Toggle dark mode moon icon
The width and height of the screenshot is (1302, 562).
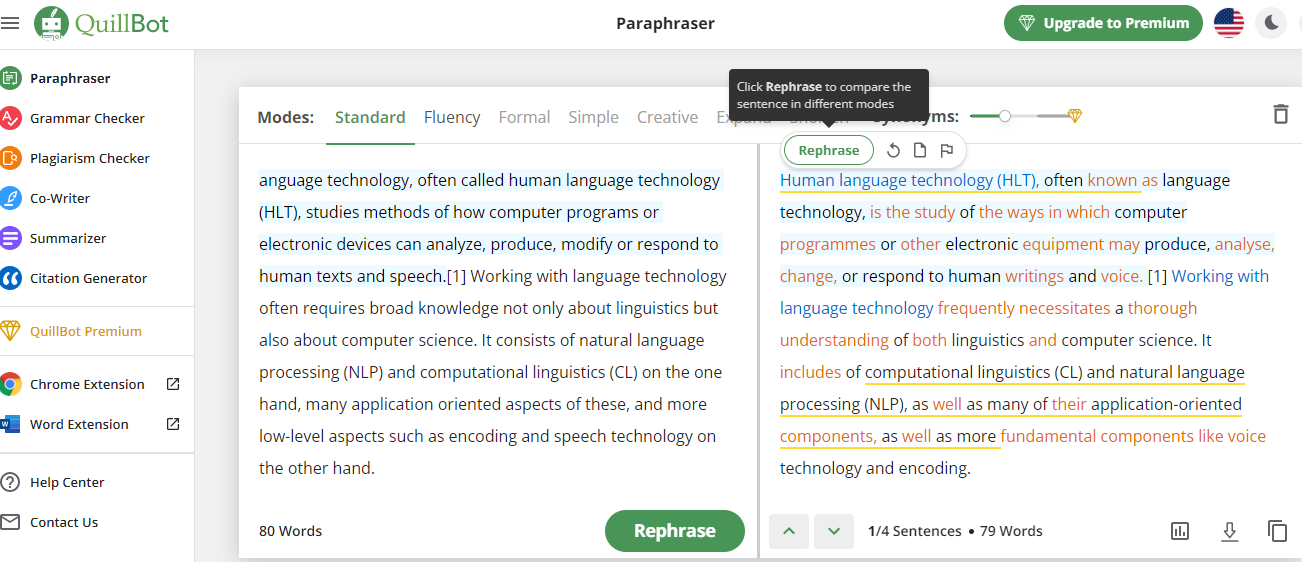pos(1271,23)
